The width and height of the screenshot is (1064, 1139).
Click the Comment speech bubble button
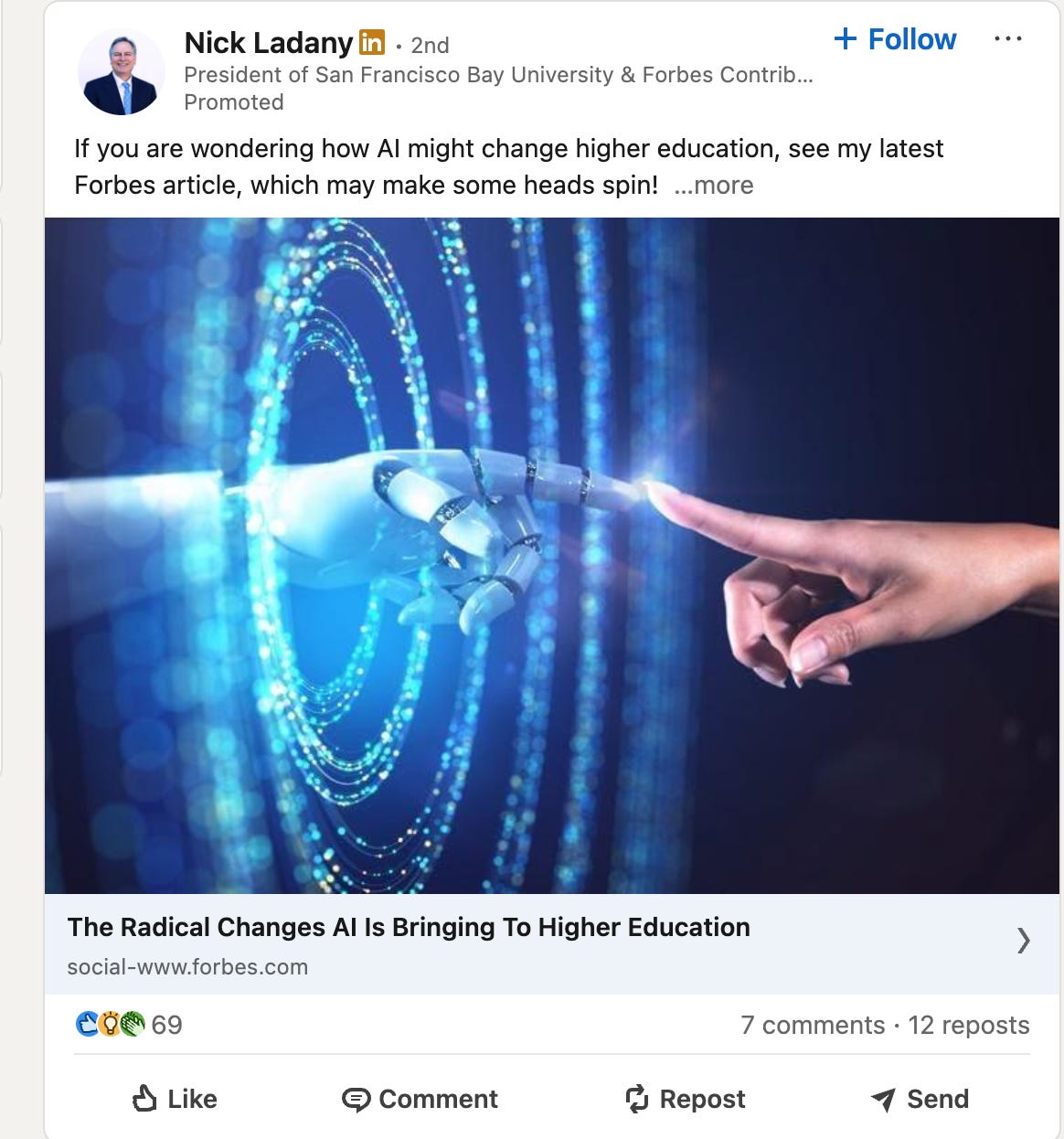(420, 1099)
